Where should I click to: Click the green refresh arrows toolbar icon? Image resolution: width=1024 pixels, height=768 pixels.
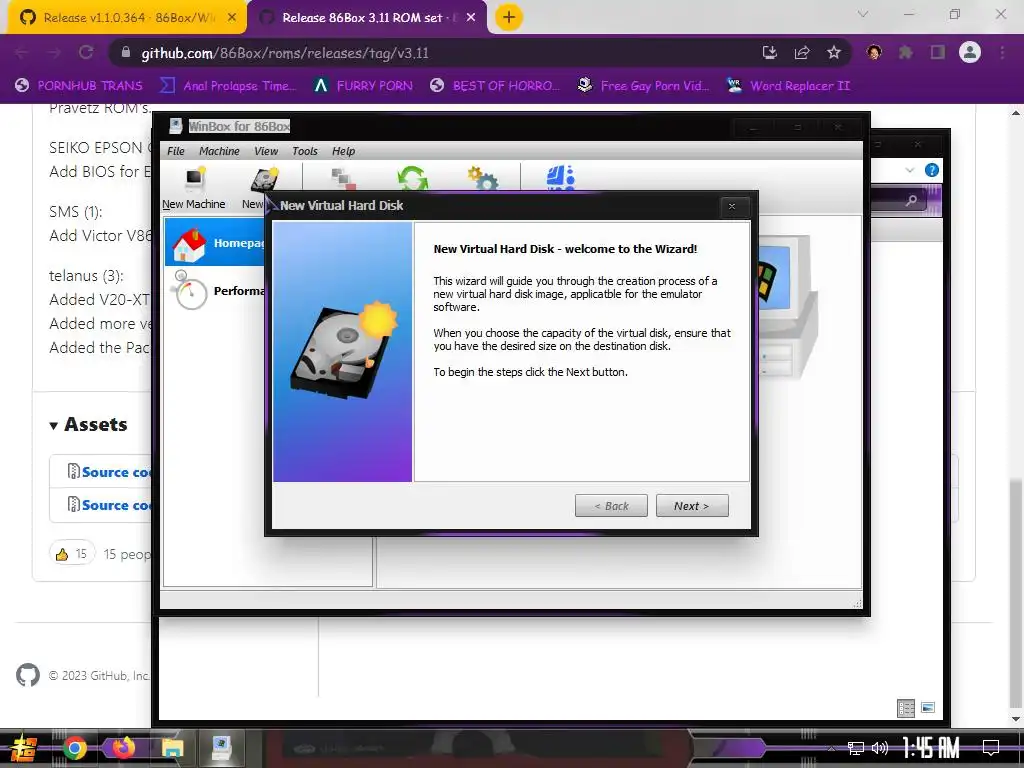(x=412, y=178)
